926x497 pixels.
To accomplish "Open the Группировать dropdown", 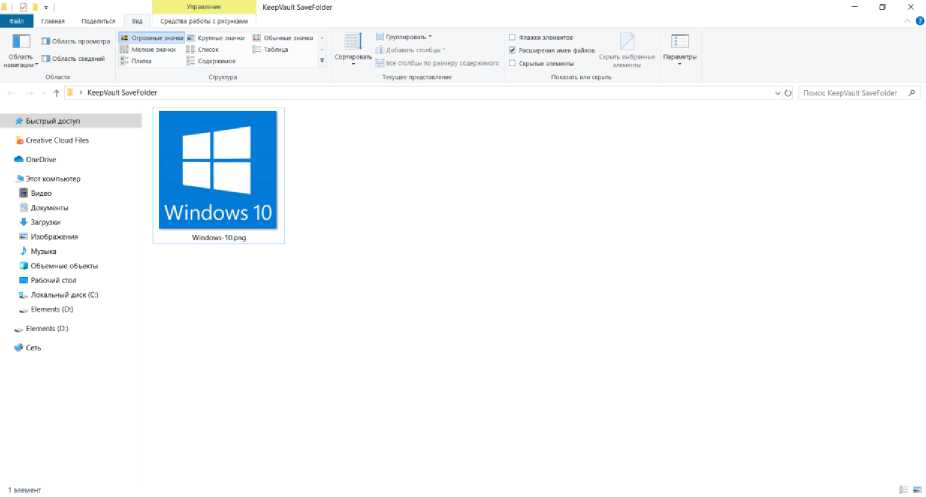I will [x=404, y=37].
